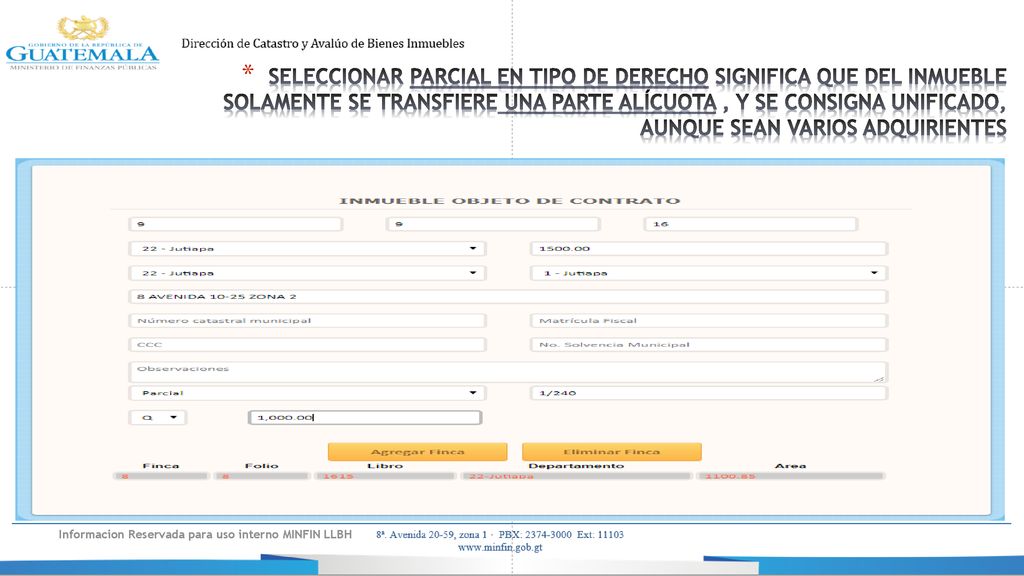Click the field containing 16
The width and height of the screenshot is (1024, 576).
coord(750,224)
